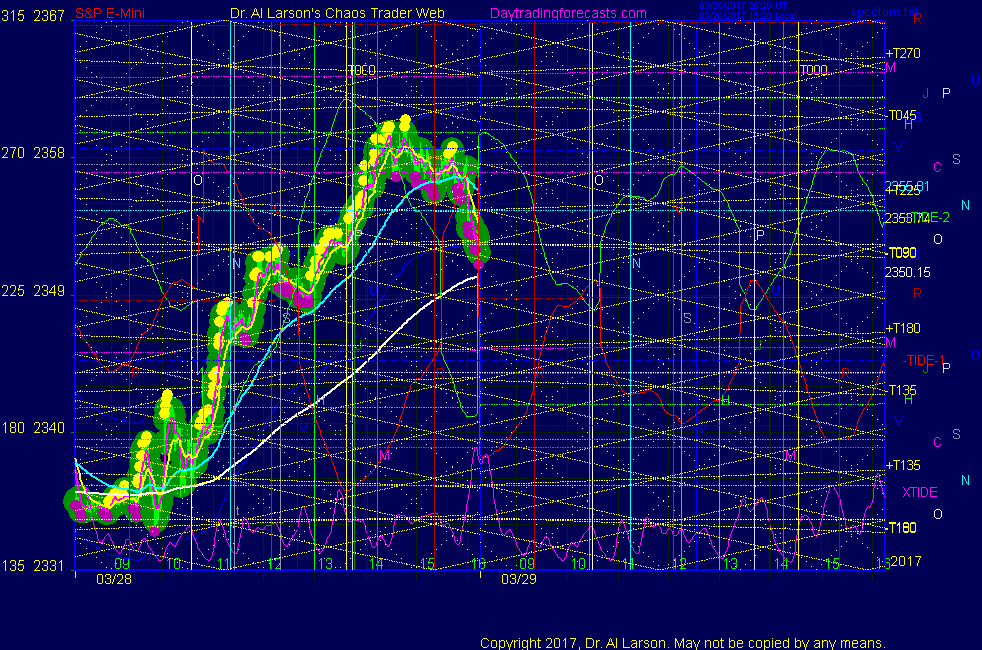Select the Dr. Al Larson's Chaos Trader Web heading
The width and height of the screenshot is (982, 650).
tap(337, 13)
